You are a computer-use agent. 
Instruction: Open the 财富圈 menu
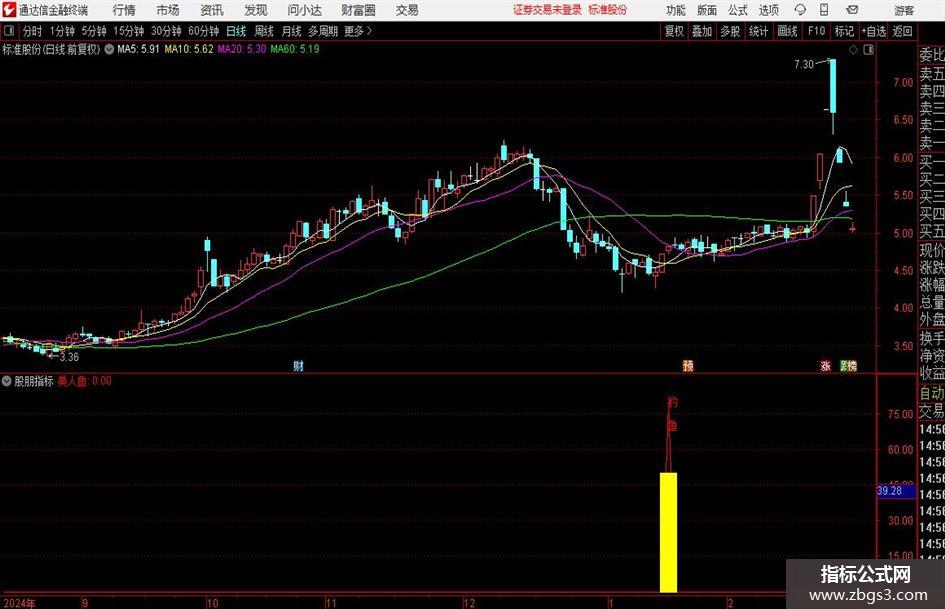[358, 10]
